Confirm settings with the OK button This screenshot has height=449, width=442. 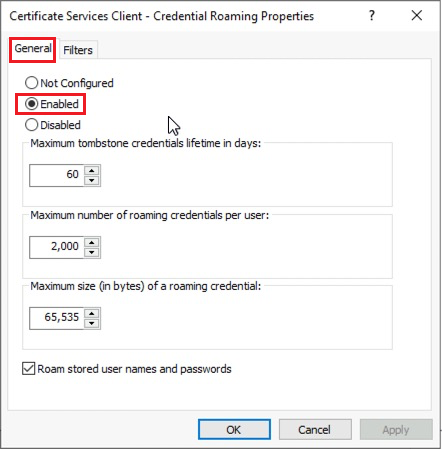coord(234,430)
